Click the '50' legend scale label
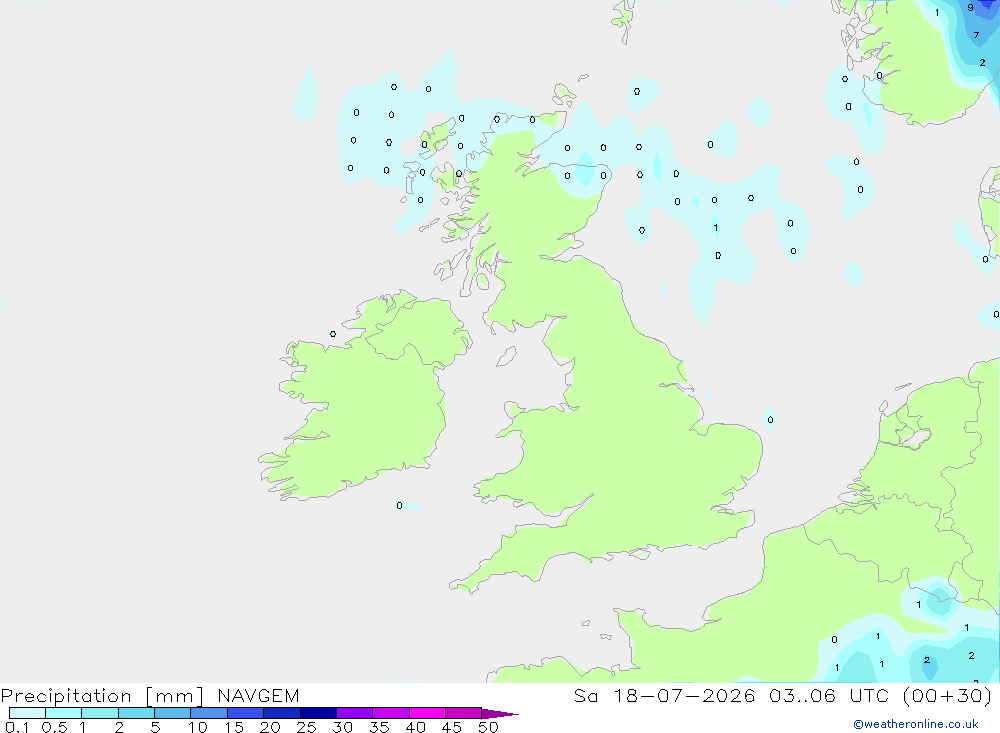1000x733 pixels. pos(488,727)
